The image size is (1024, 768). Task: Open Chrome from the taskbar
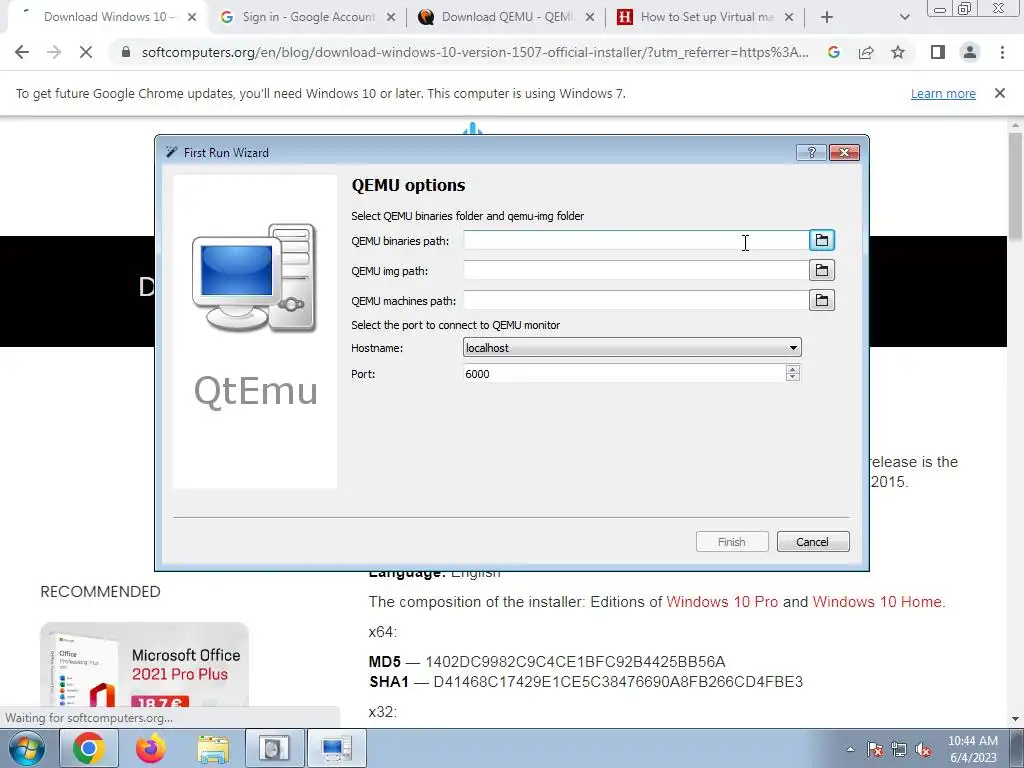coord(89,748)
